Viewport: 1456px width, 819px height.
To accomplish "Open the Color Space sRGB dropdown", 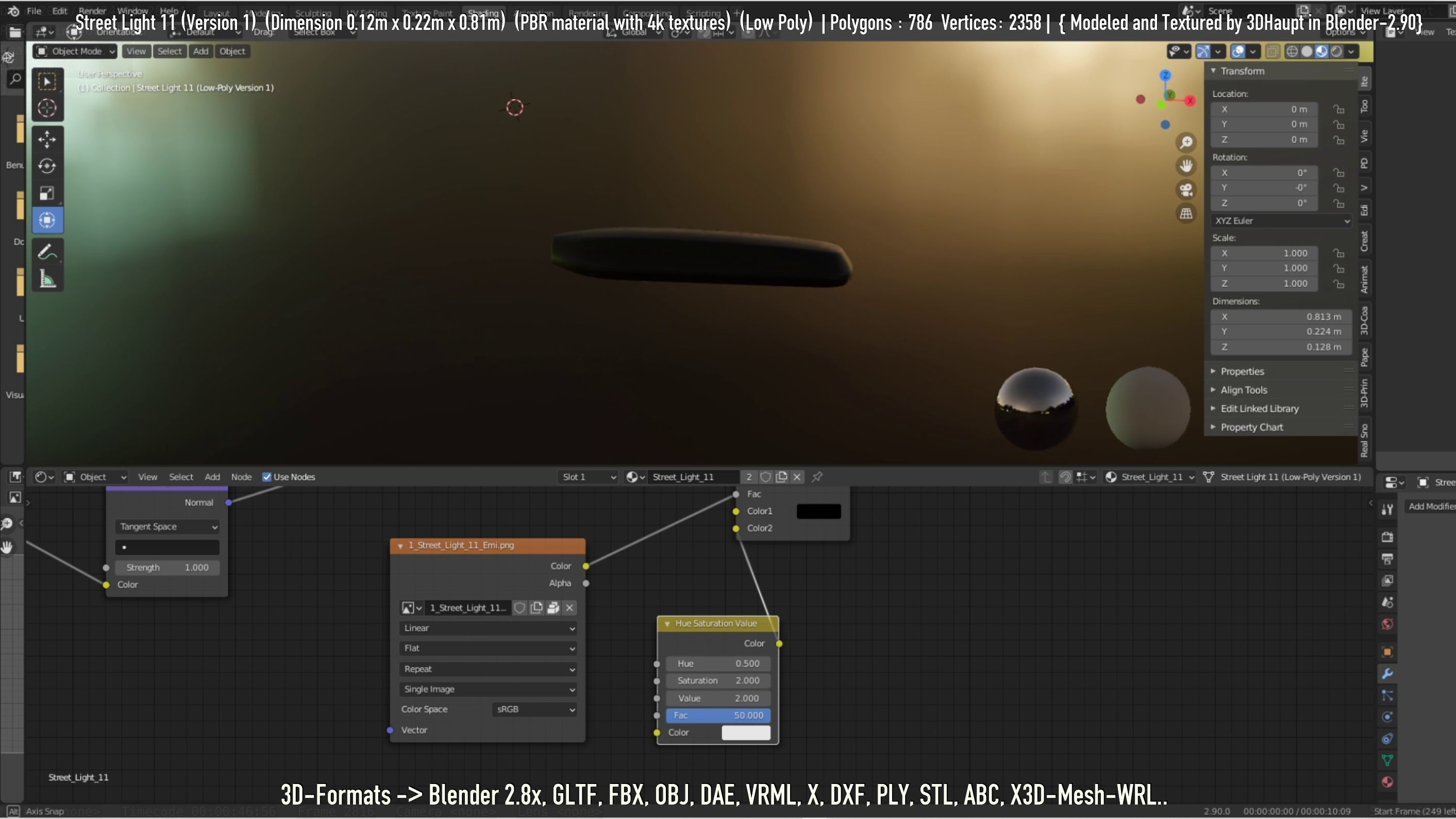I will tap(534, 709).
